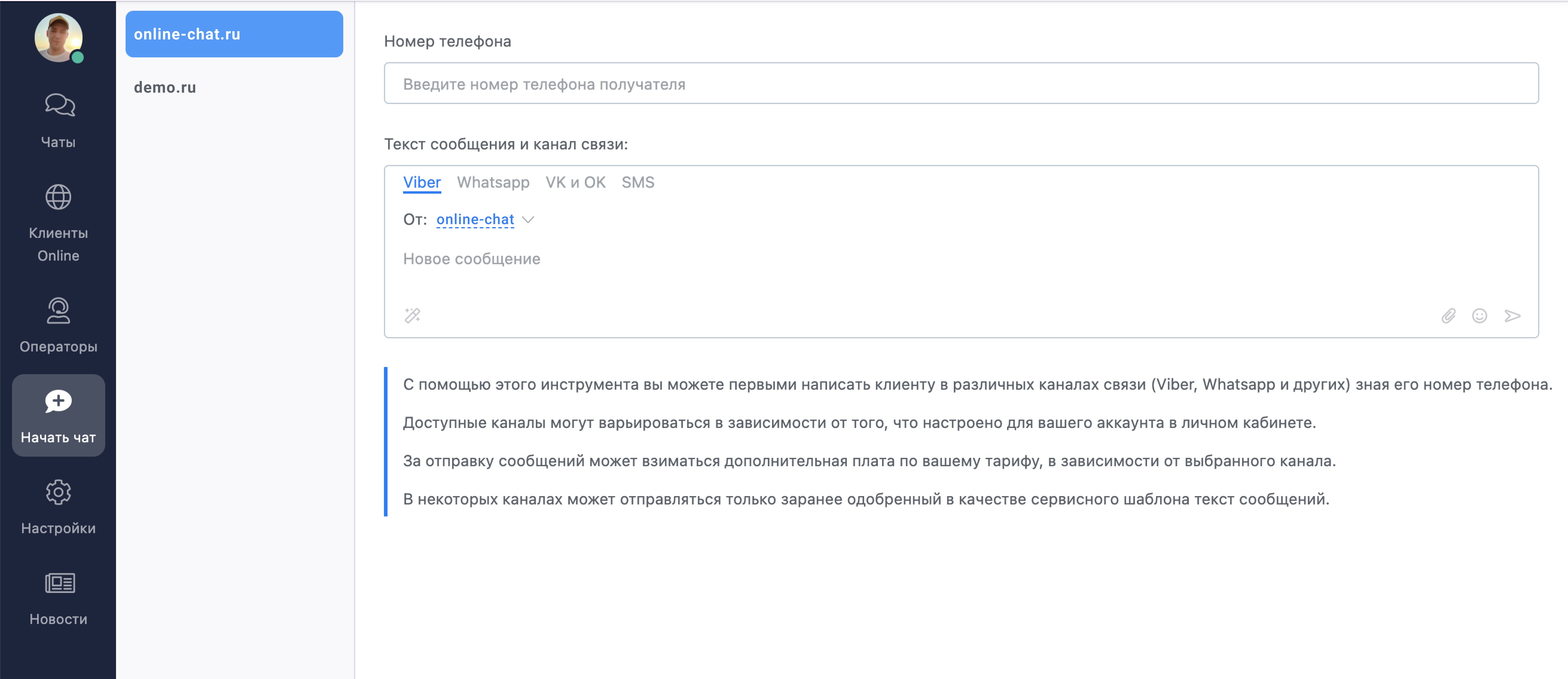Open Настройки gear icon
The height and width of the screenshot is (679, 1568).
click(x=58, y=492)
